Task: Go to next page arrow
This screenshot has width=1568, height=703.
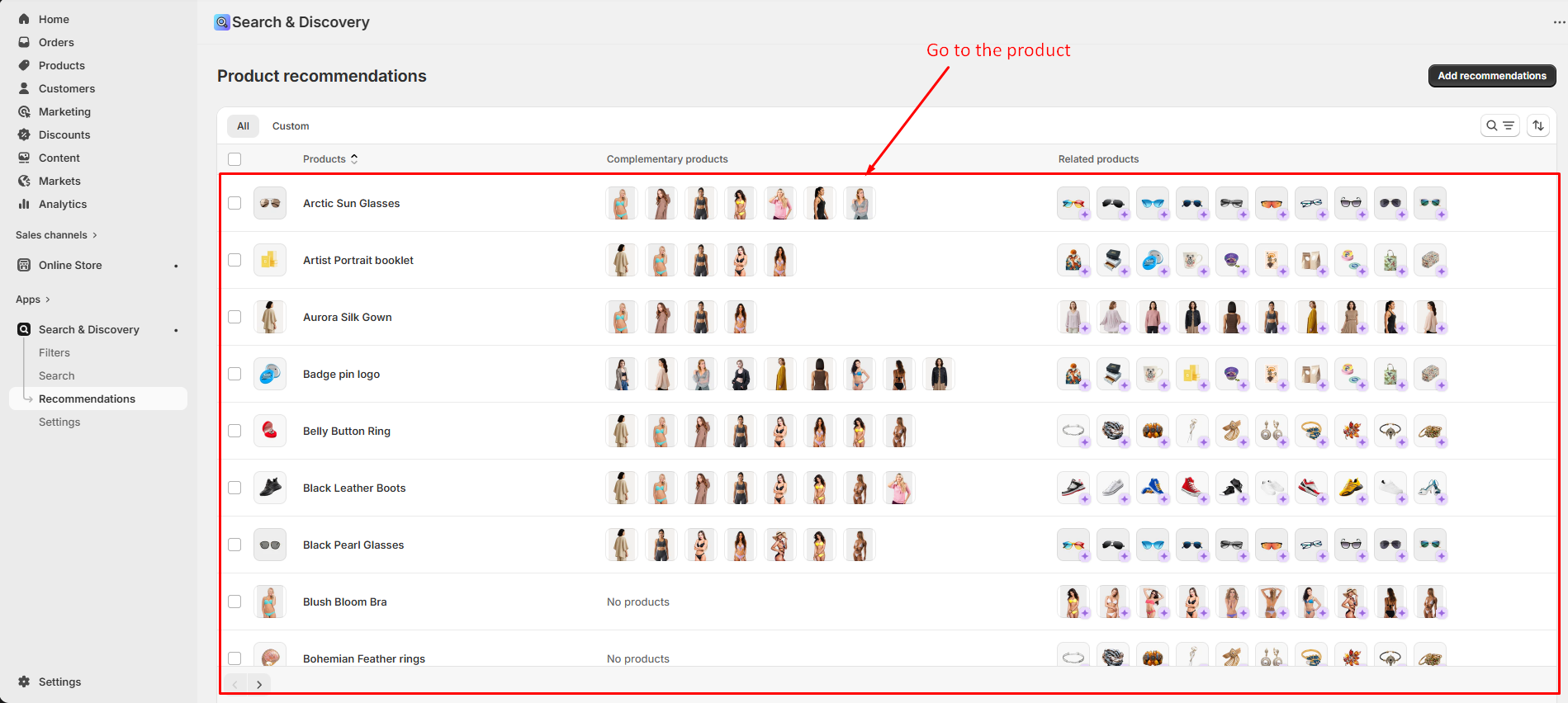Action: pos(259,684)
